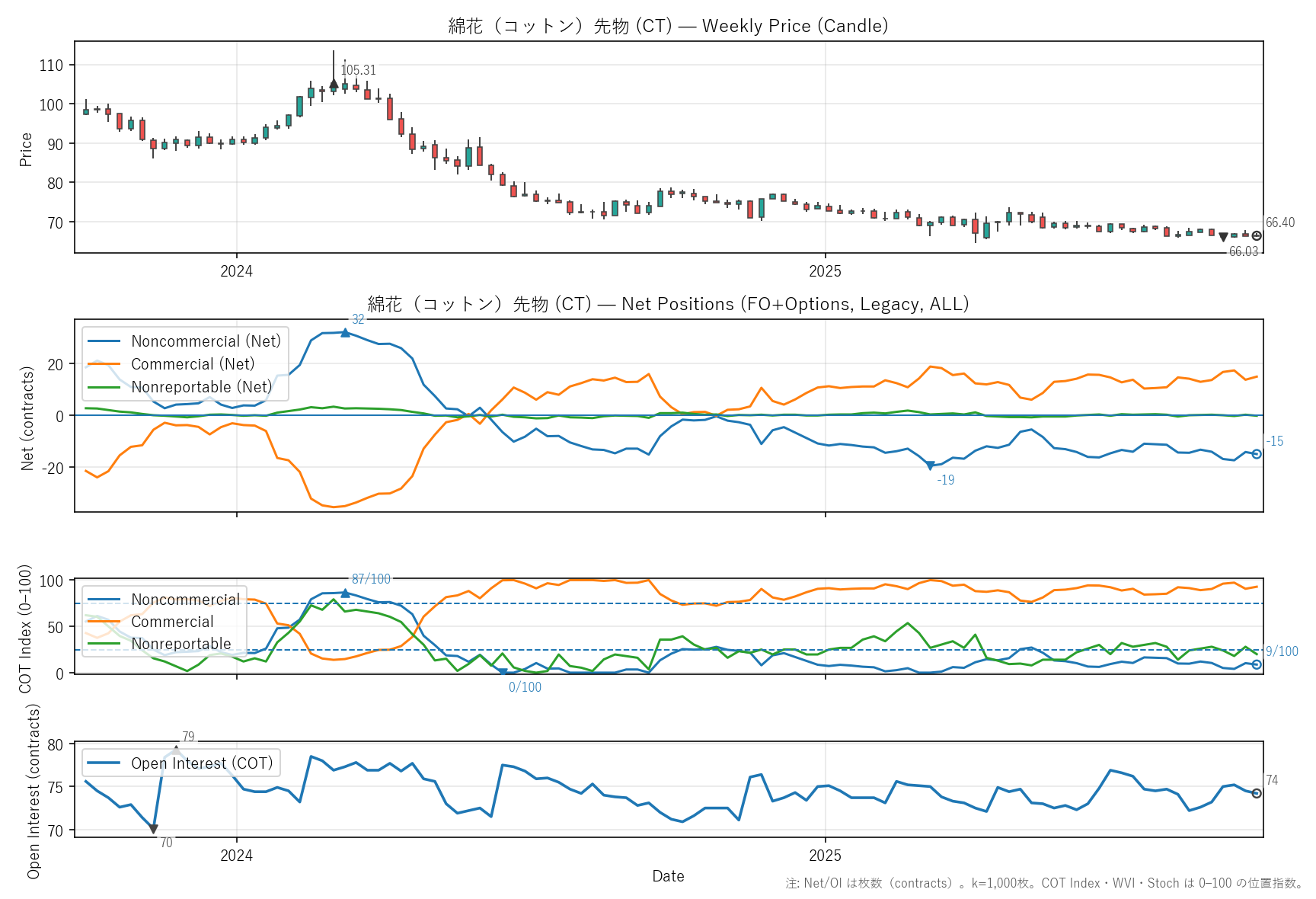Click the Open Interest (COT) legend entry
The height and width of the screenshot is (899, 1316).
tap(201, 763)
